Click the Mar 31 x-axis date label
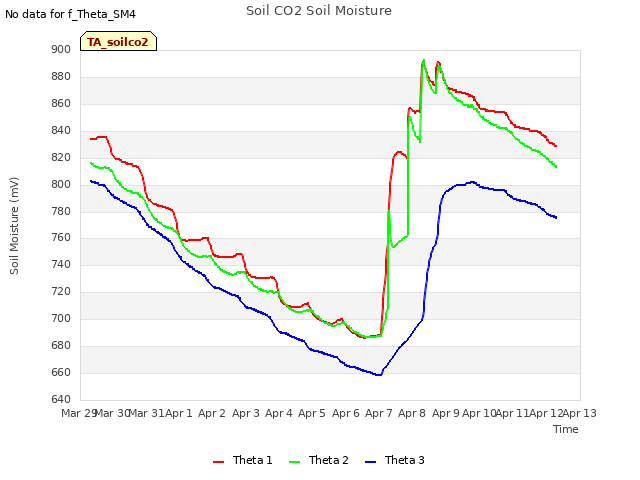This screenshot has height=480, width=640. pos(147,413)
